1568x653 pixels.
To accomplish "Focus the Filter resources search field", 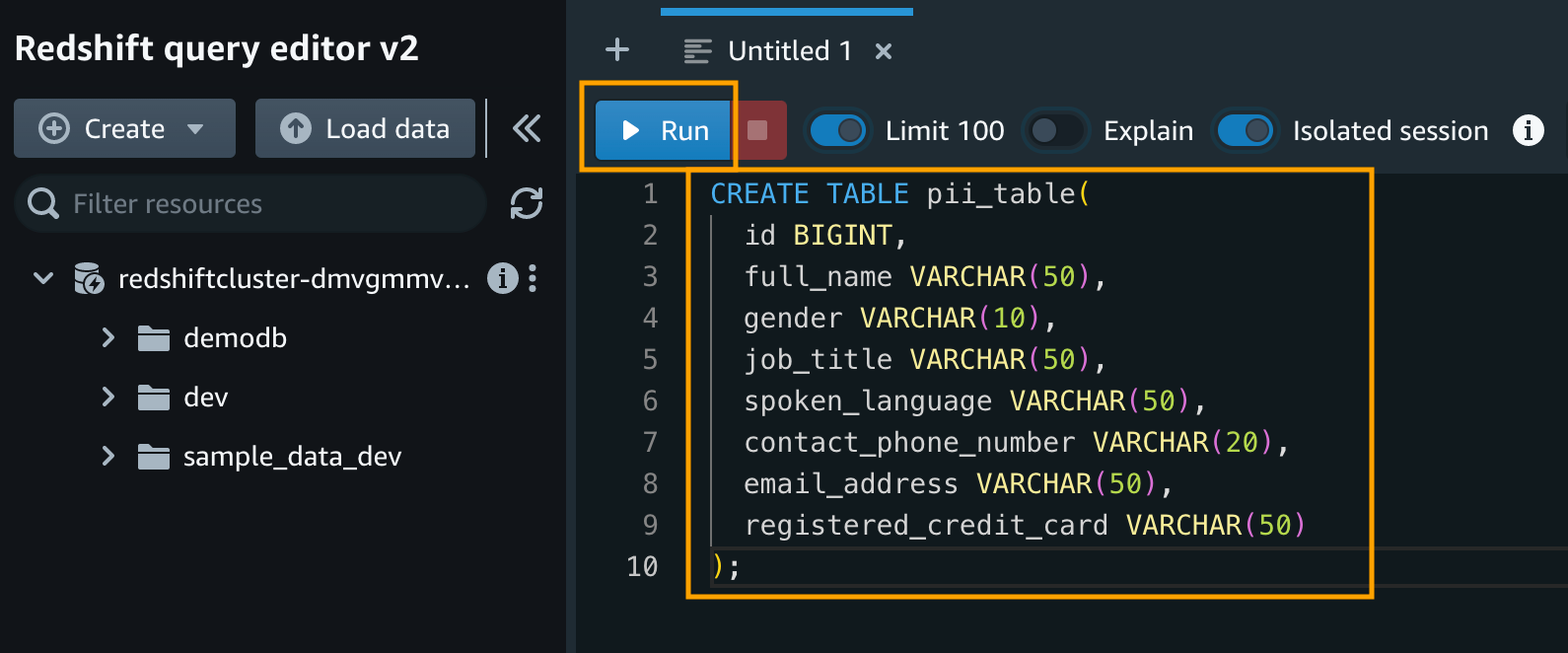I will tap(250, 204).
